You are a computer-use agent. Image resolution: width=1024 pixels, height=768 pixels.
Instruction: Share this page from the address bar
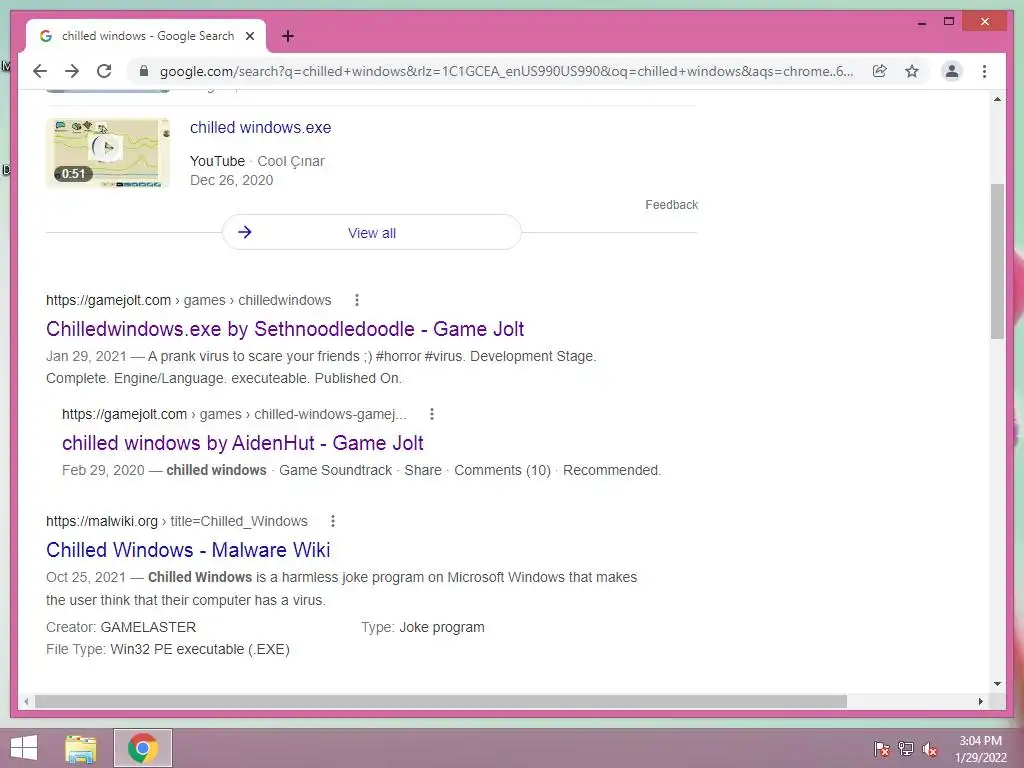pyautogui.click(x=880, y=71)
